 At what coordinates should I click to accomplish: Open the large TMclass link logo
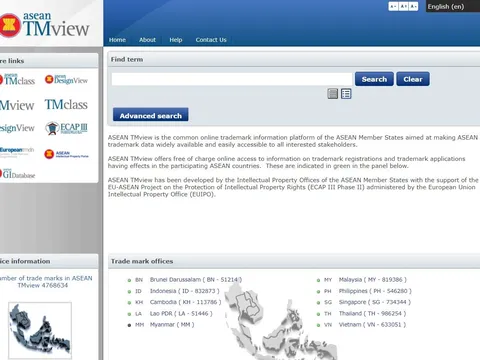(66, 104)
